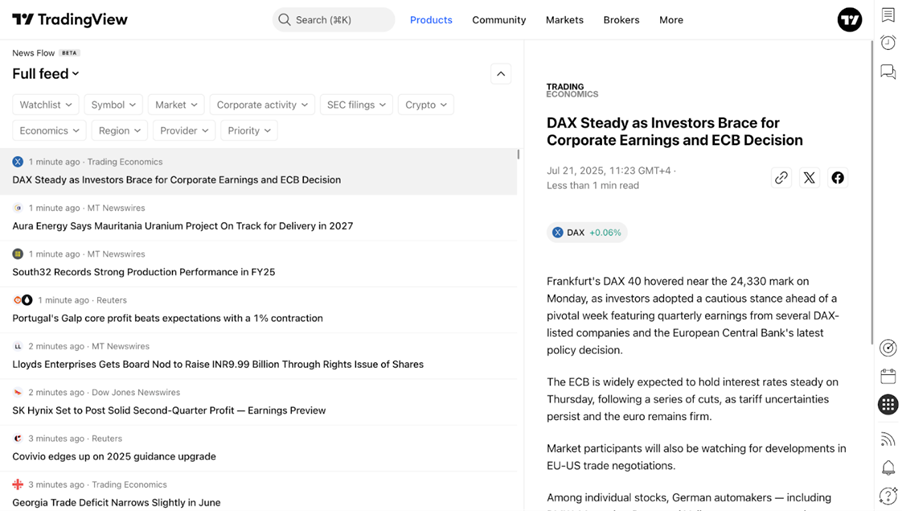Click the 'News Flow' label
The image size is (902, 511).
coord(33,53)
